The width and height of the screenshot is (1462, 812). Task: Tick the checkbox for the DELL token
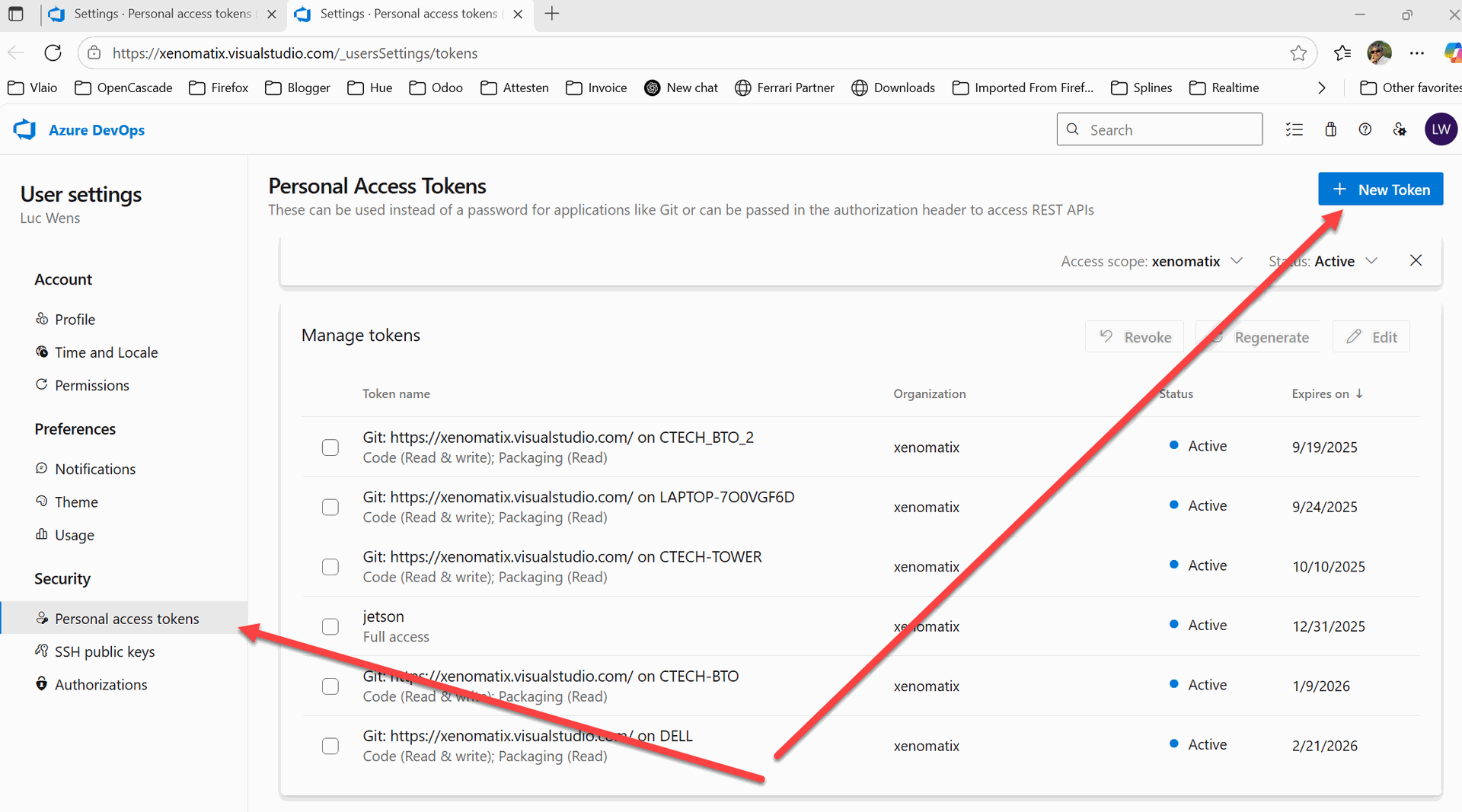tap(330, 746)
